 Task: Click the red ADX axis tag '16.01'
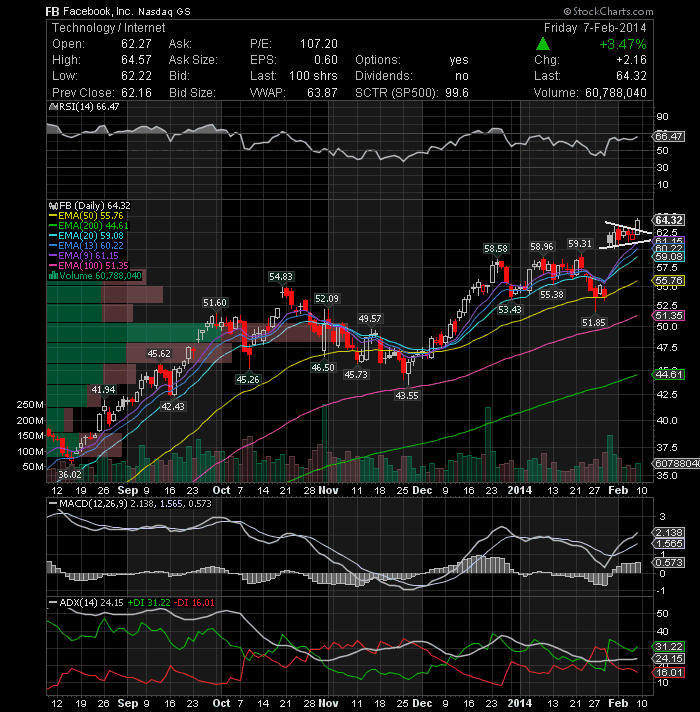coord(669,672)
